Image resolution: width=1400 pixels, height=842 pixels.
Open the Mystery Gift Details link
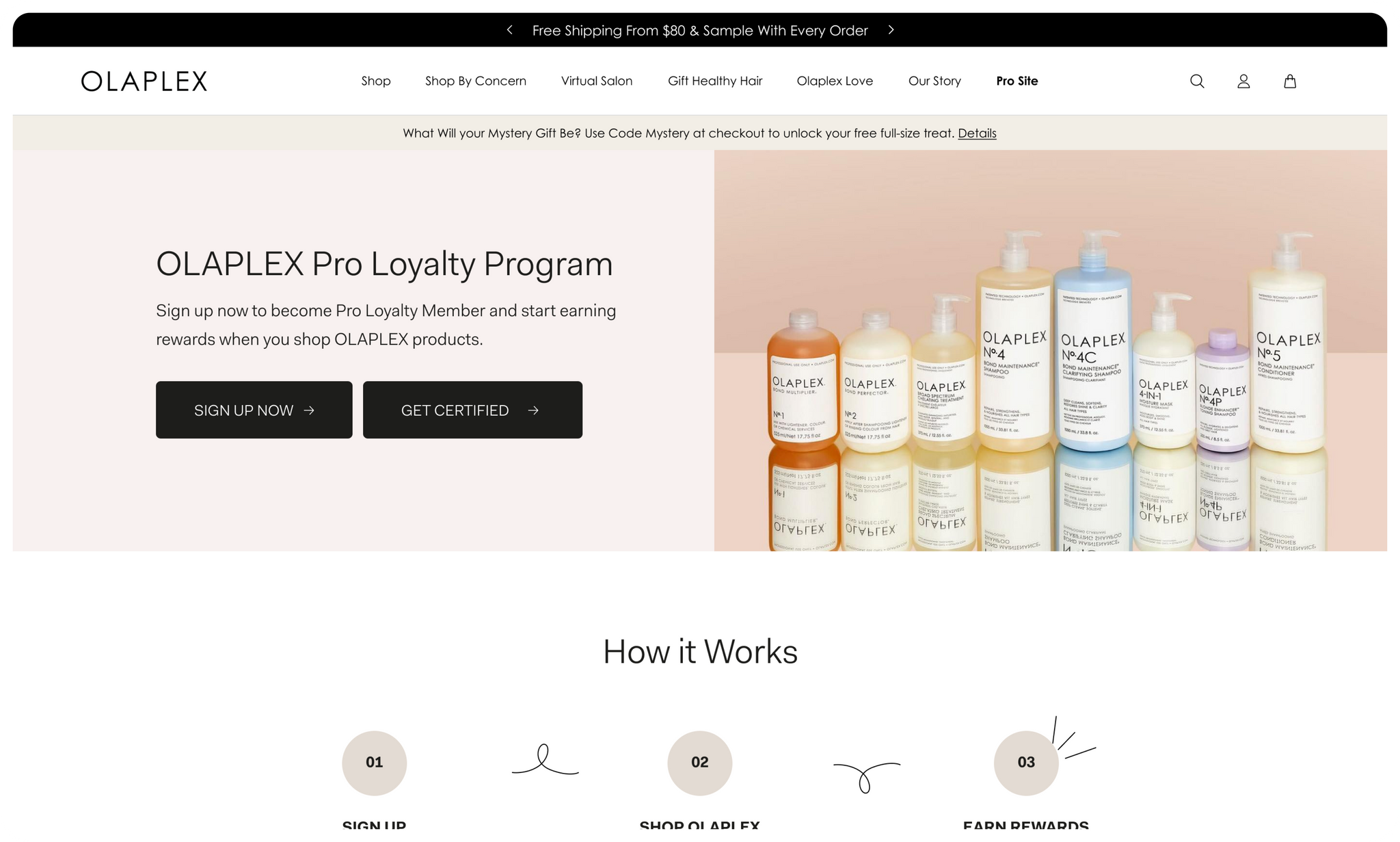pos(977,133)
